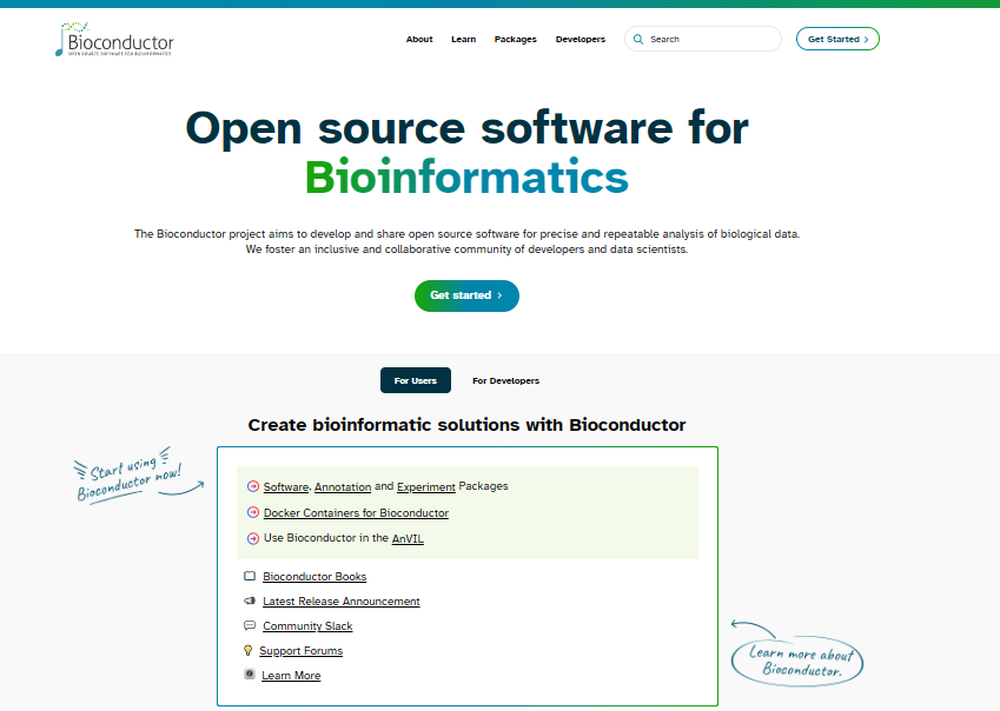Switch to the For Developers tab
The image size is (1000, 711).
coord(506,381)
